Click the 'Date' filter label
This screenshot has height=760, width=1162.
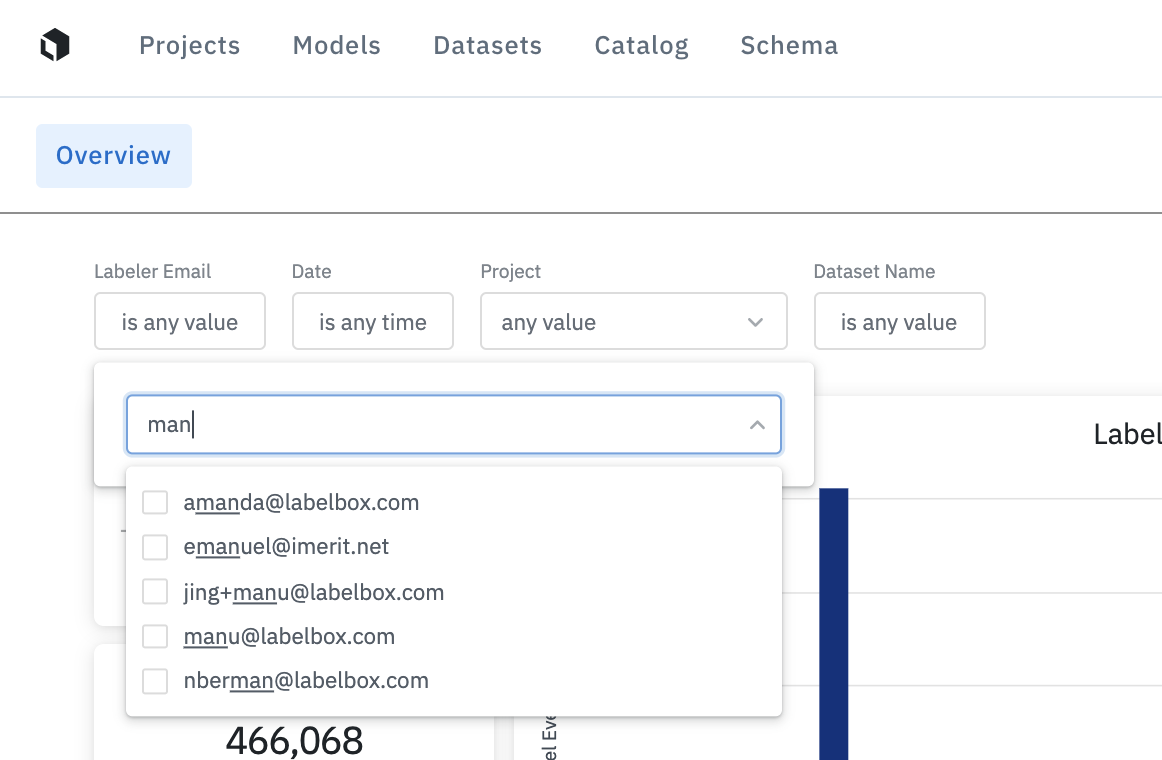click(311, 272)
